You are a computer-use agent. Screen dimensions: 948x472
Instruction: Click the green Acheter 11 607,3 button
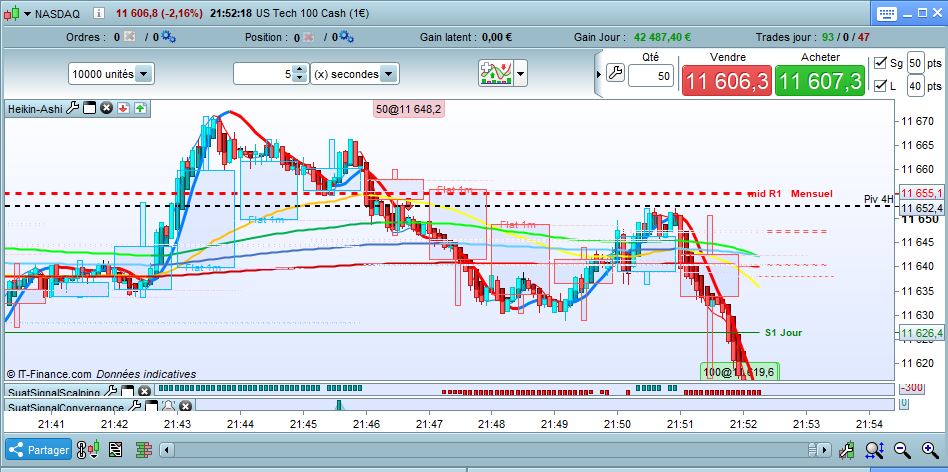coord(820,80)
